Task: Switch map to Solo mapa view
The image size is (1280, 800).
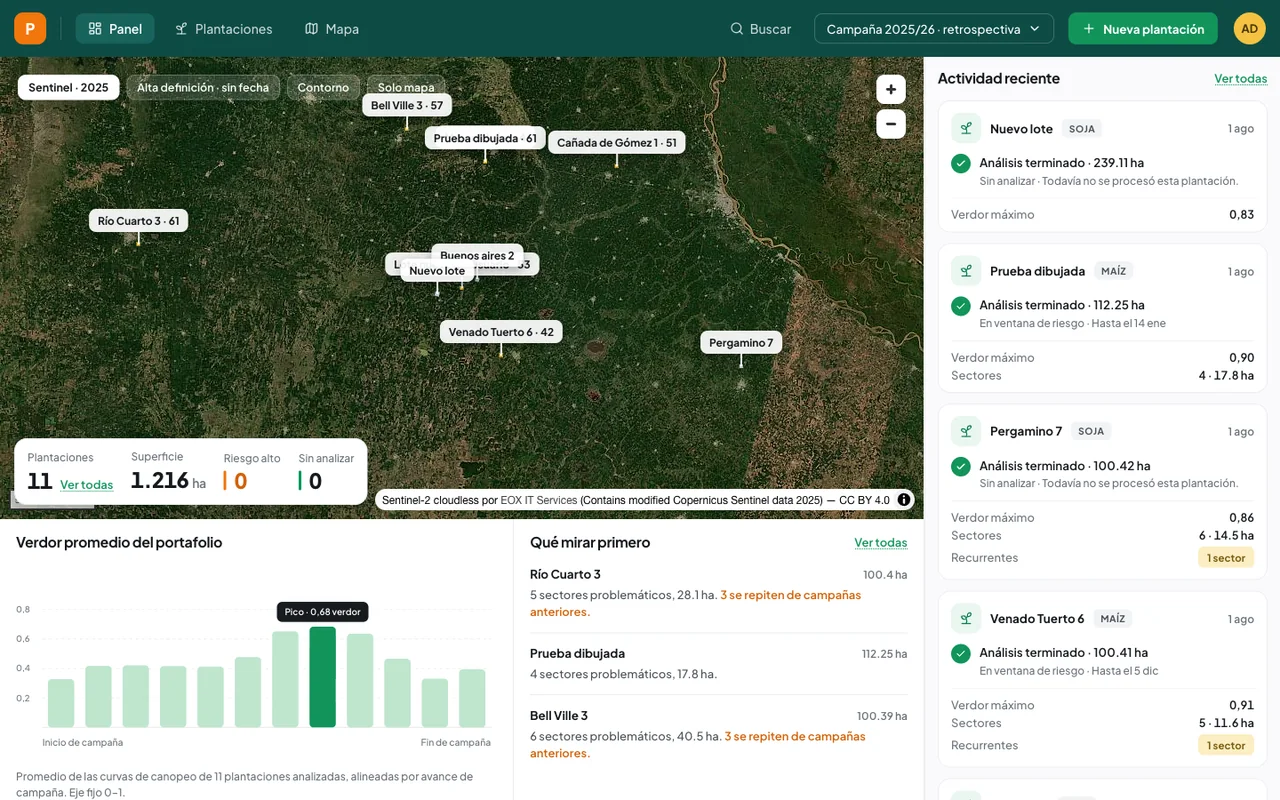Action: [x=406, y=88]
